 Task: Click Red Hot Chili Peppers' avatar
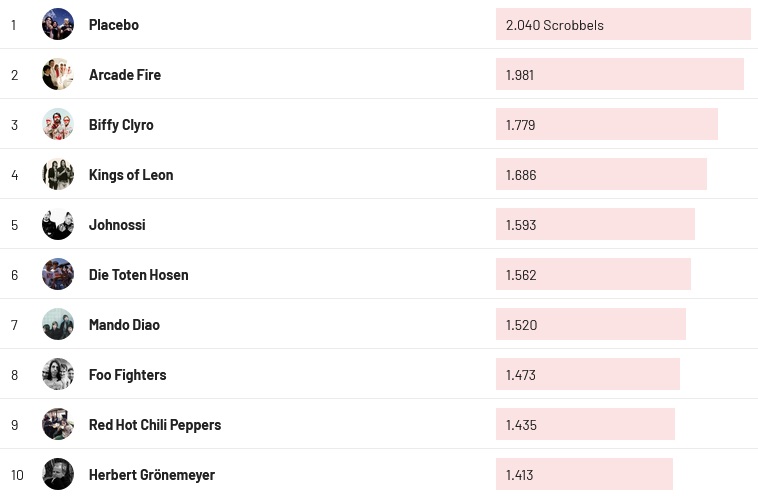[x=58, y=424]
